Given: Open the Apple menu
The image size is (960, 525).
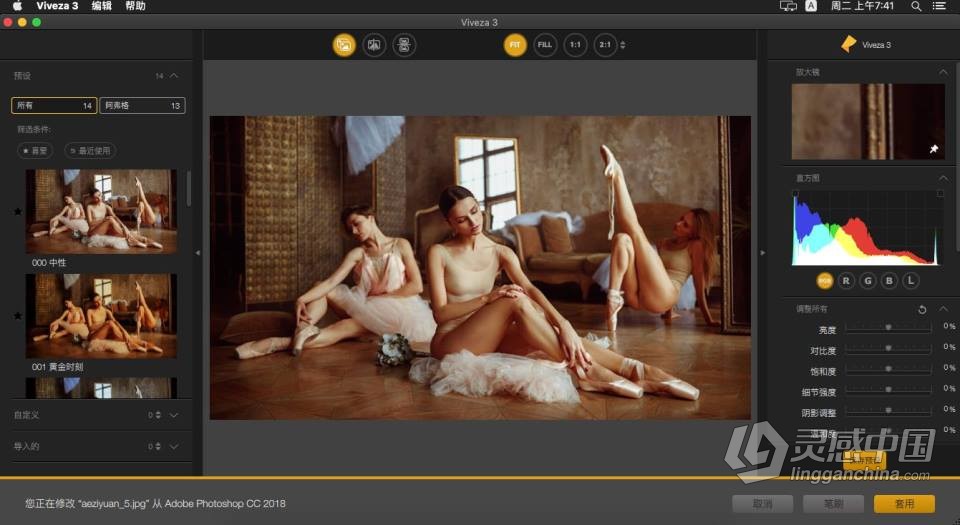Looking at the screenshot, I should coord(17,6).
